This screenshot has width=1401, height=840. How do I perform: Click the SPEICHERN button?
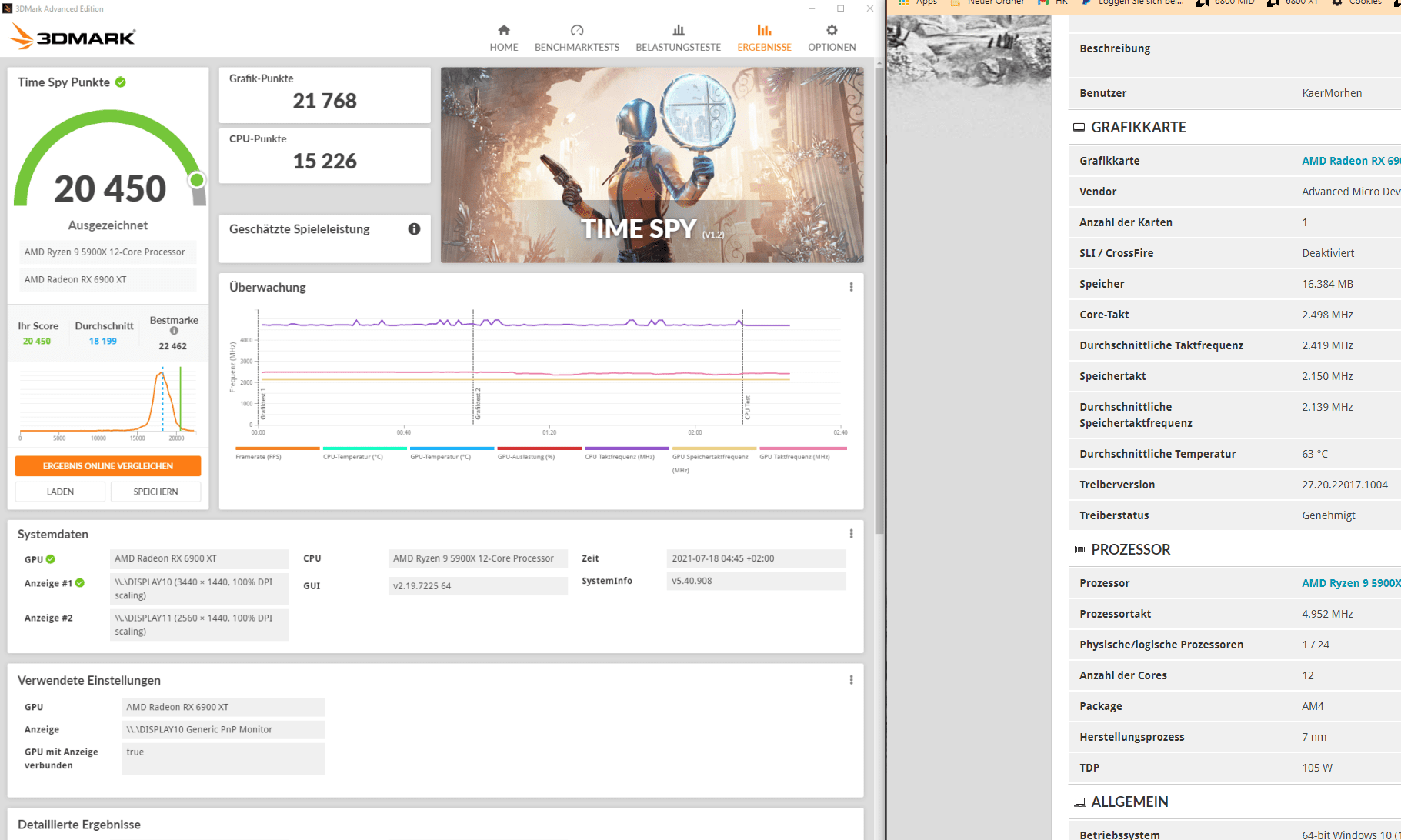[x=155, y=492]
